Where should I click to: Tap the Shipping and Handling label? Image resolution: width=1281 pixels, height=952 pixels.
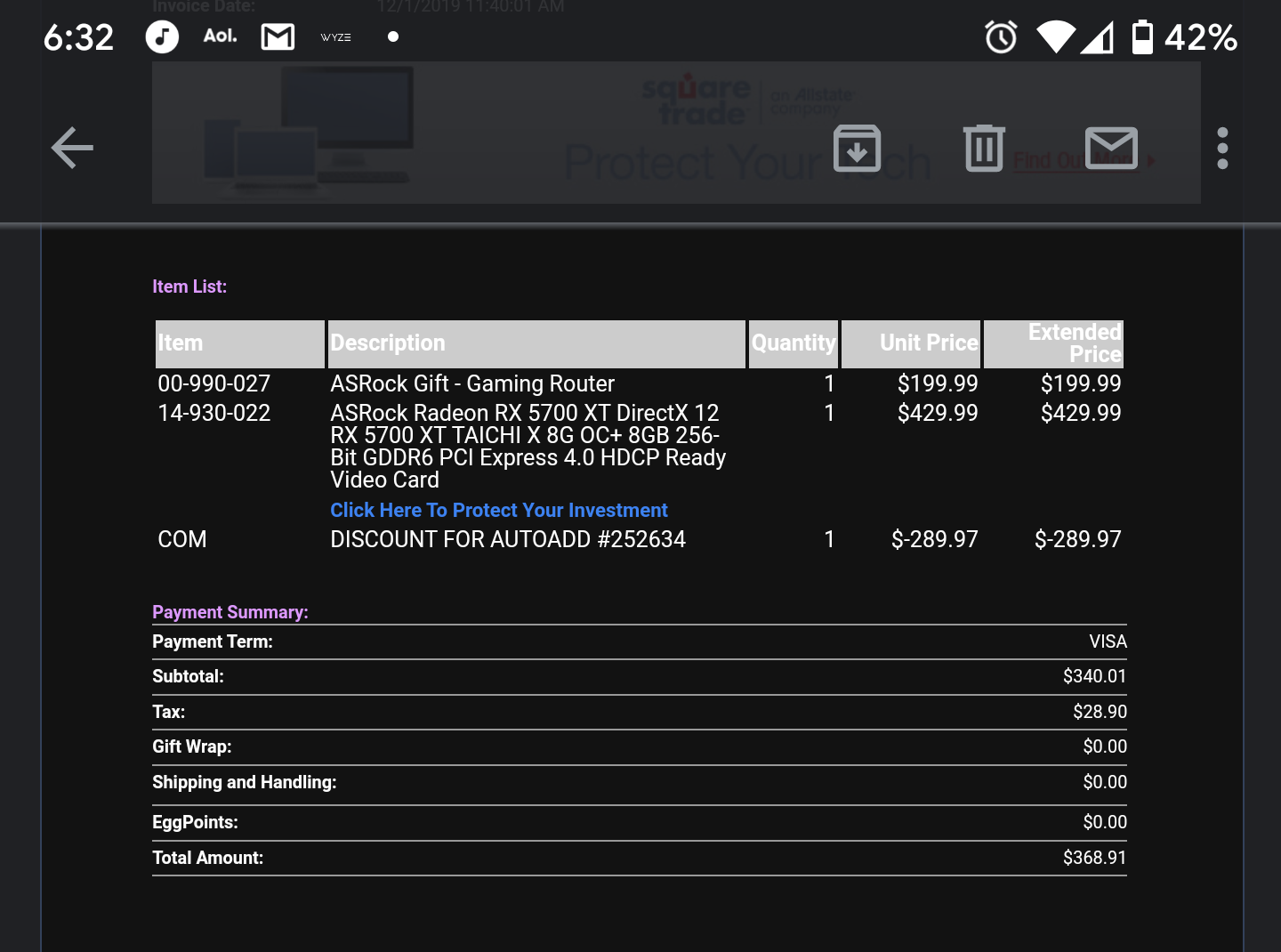pyautogui.click(x=245, y=782)
